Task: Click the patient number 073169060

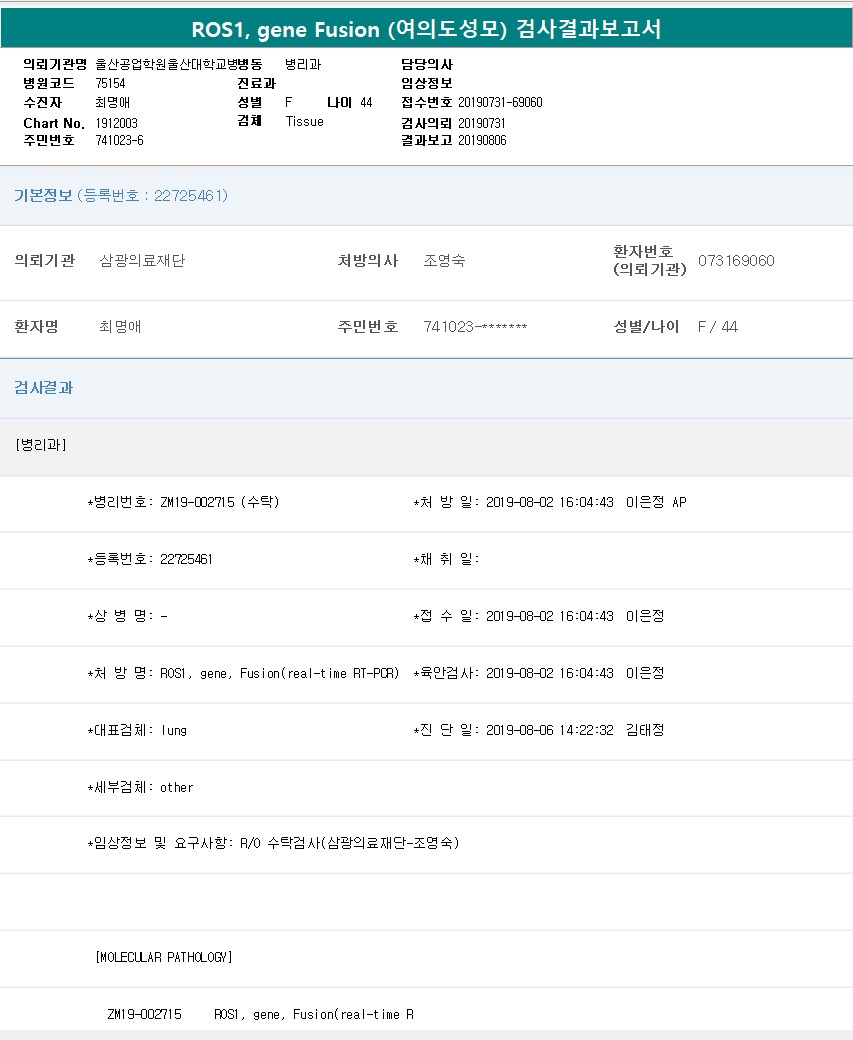Action: [736, 261]
